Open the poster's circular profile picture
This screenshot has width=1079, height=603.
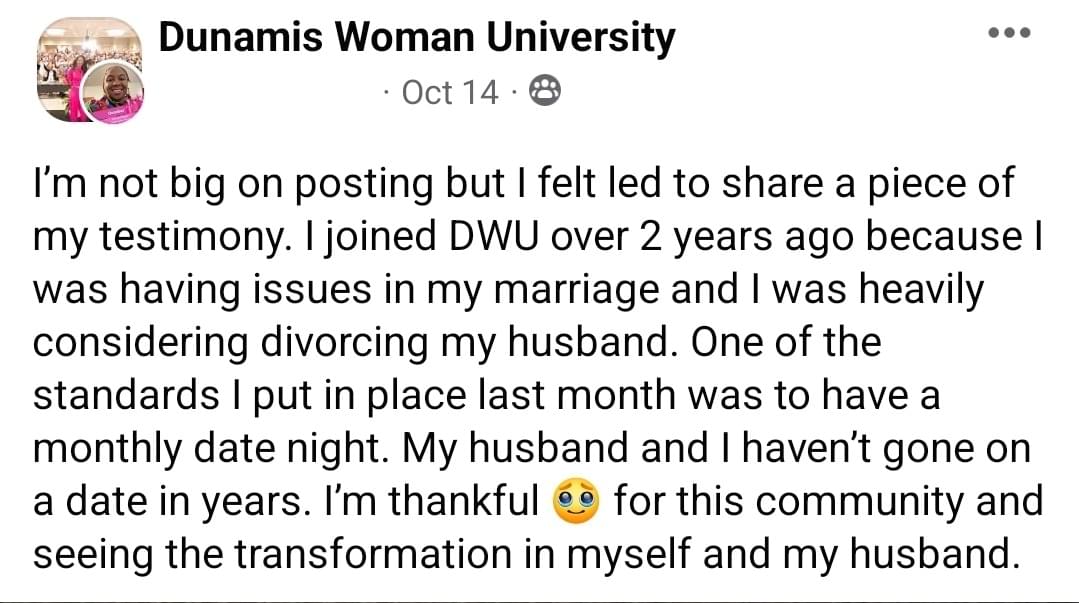[112, 93]
